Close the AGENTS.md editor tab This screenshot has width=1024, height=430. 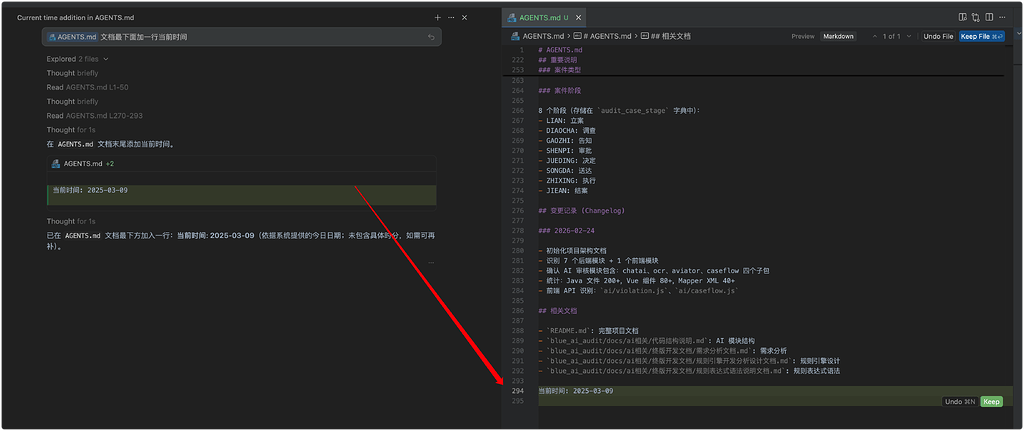577,18
